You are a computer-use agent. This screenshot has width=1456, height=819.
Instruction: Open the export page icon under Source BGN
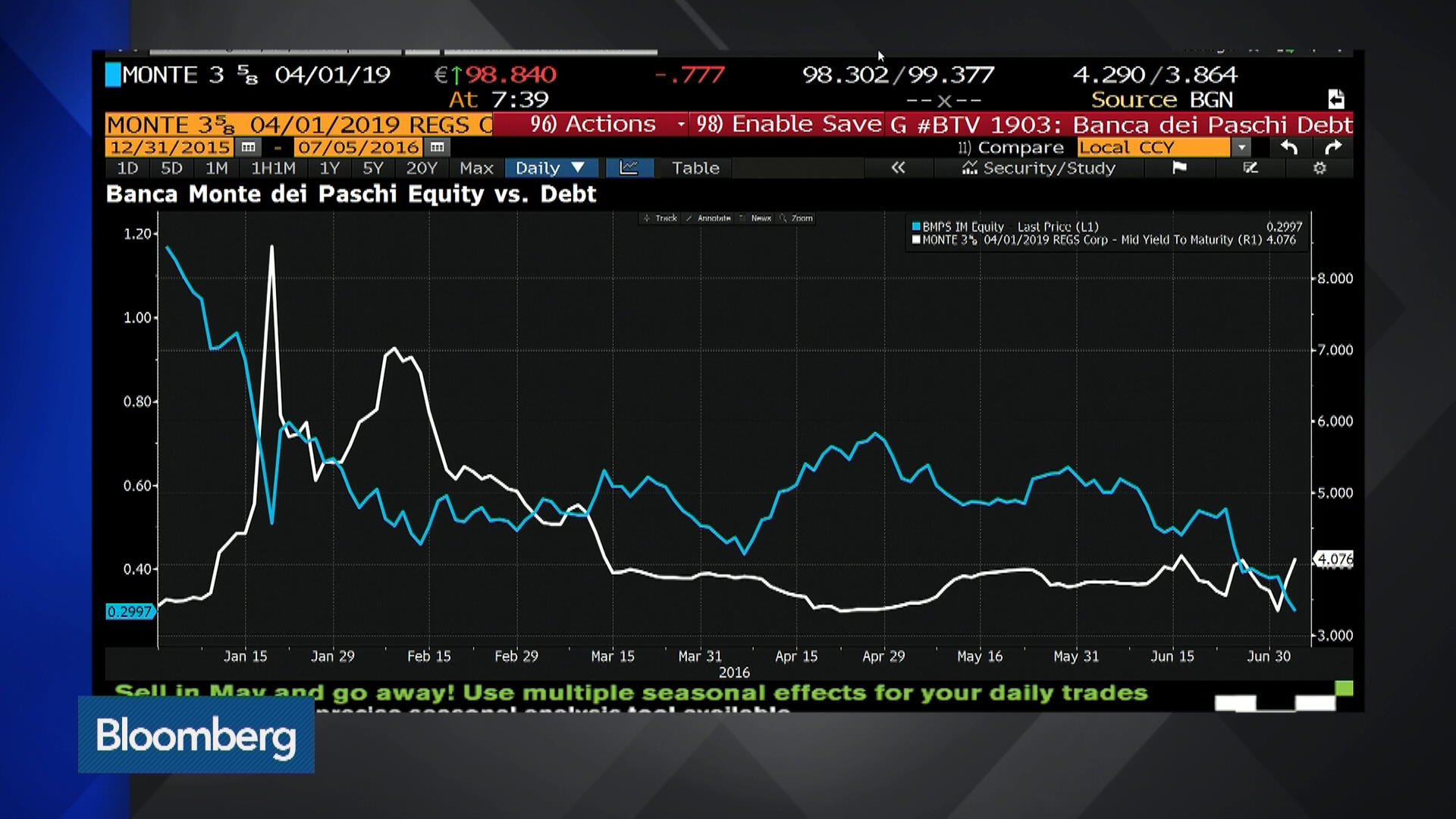click(x=1335, y=99)
